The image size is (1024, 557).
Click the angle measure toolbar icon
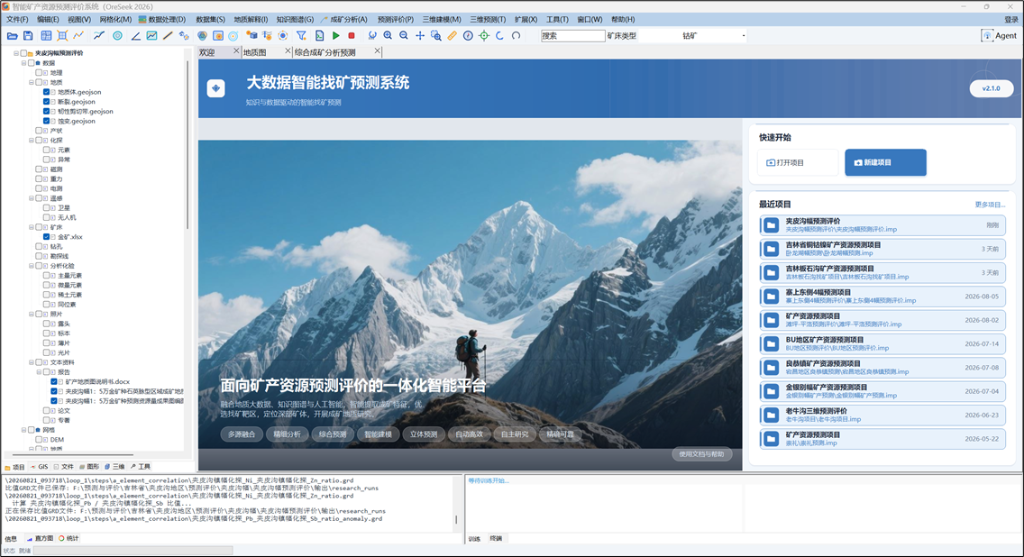pos(135,36)
